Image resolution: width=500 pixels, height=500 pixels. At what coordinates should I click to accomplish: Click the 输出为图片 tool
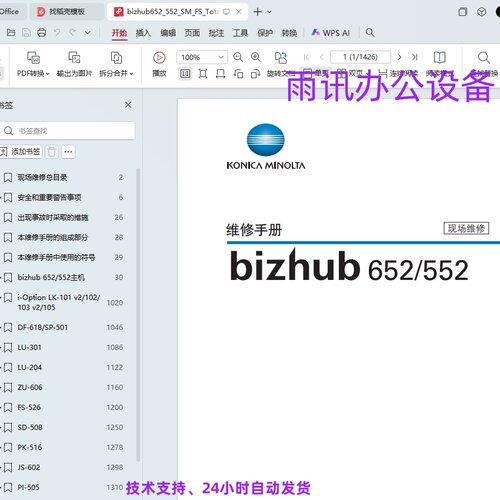74,64
